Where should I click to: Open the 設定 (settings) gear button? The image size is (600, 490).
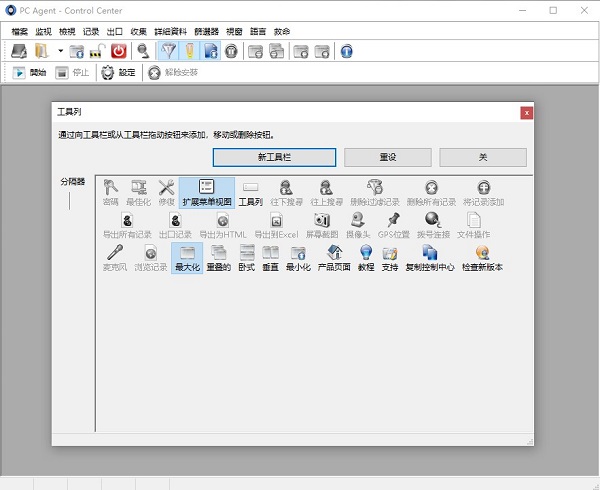(117, 72)
